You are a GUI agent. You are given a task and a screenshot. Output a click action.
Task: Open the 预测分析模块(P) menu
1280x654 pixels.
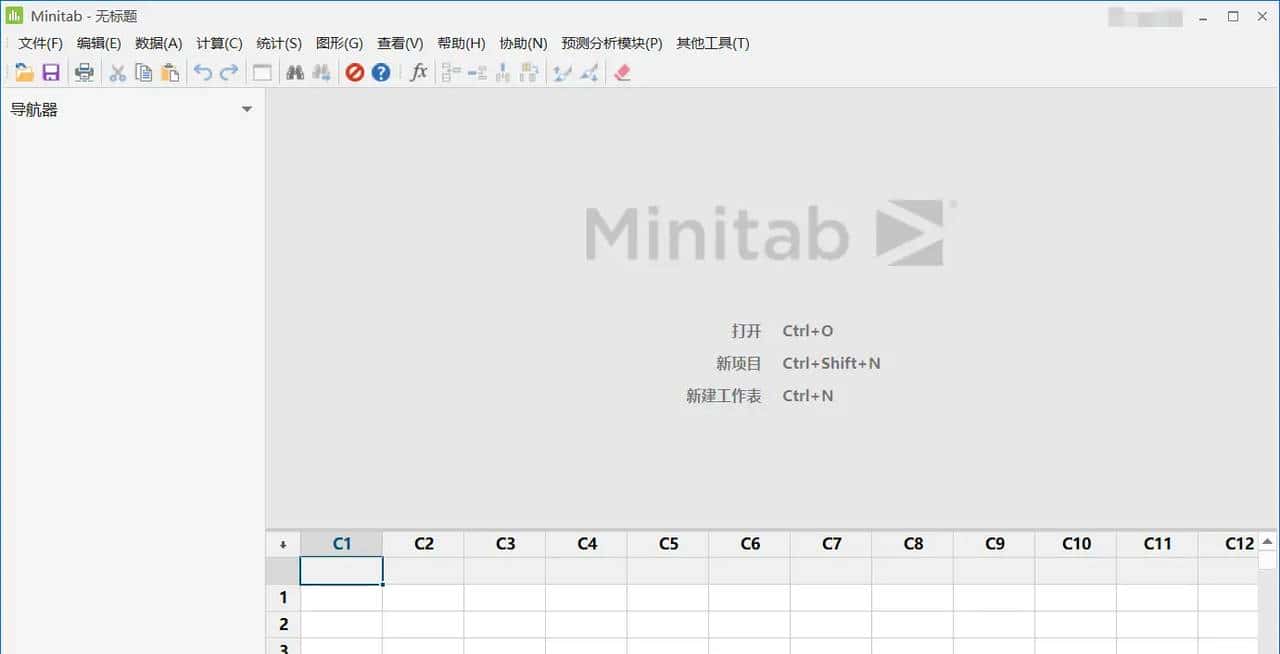tap(611, 43)
